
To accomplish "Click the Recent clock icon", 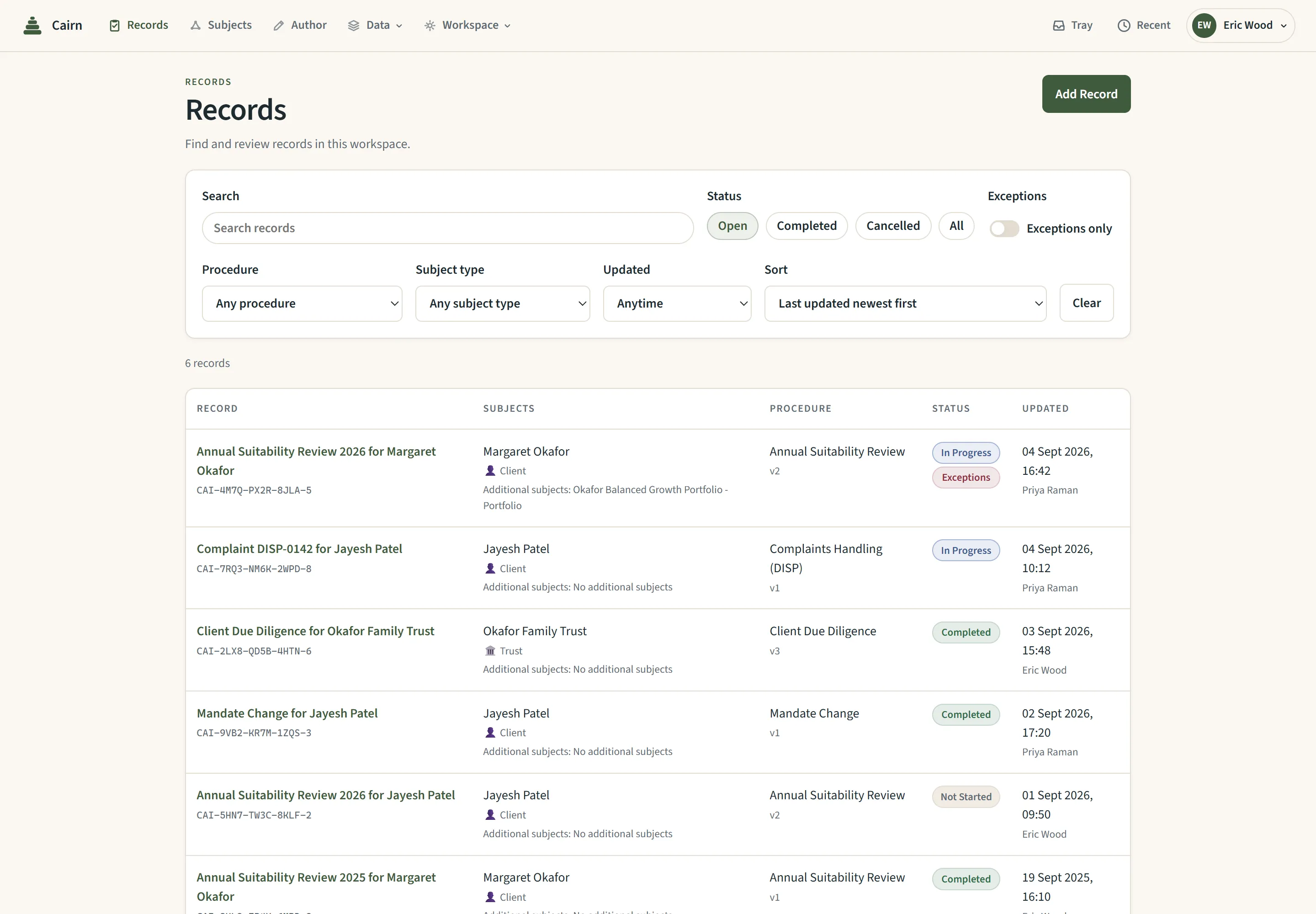I will tap(1124, 25).
